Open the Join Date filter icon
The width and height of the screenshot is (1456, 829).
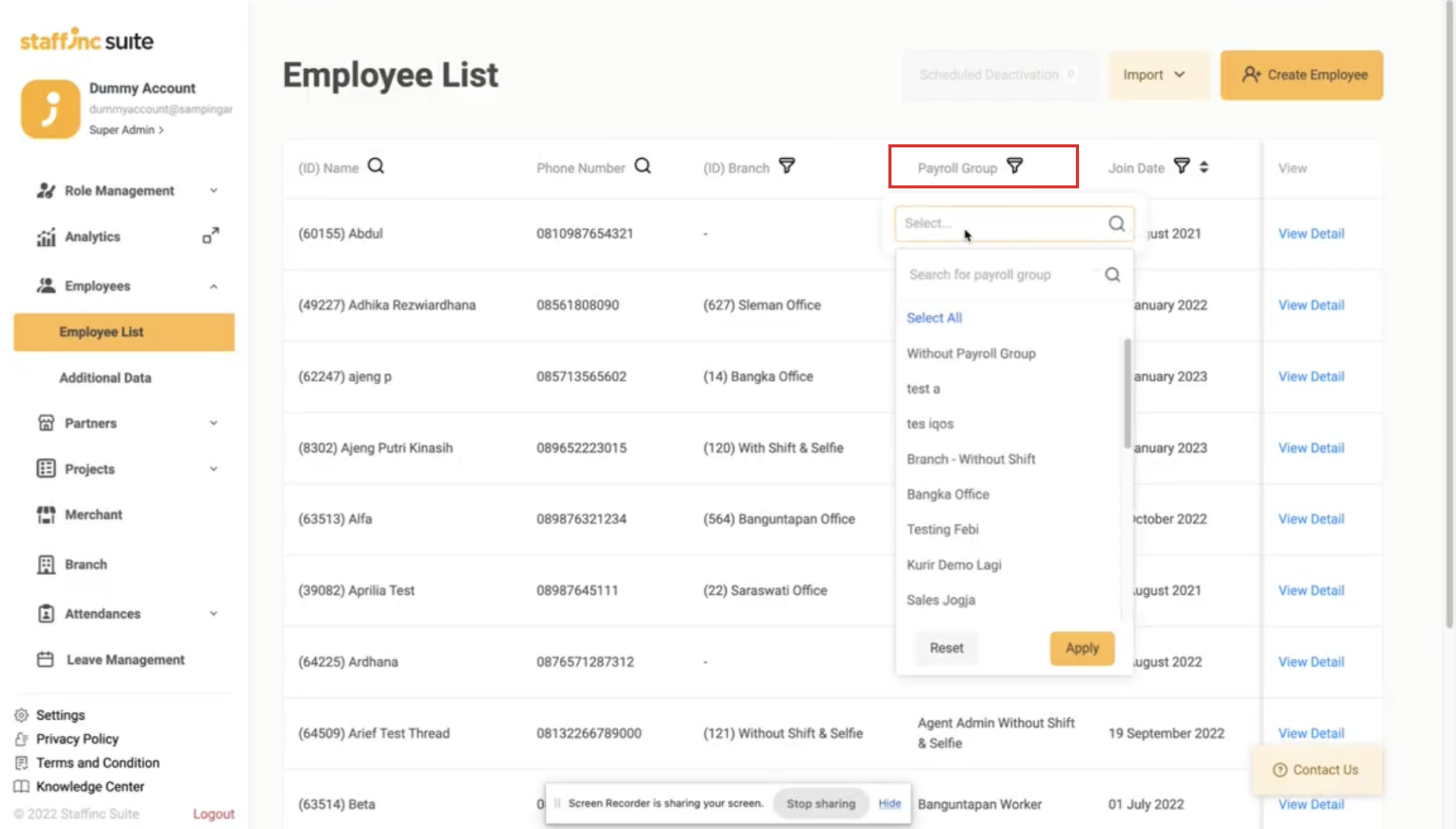[x=1182, y=167]
